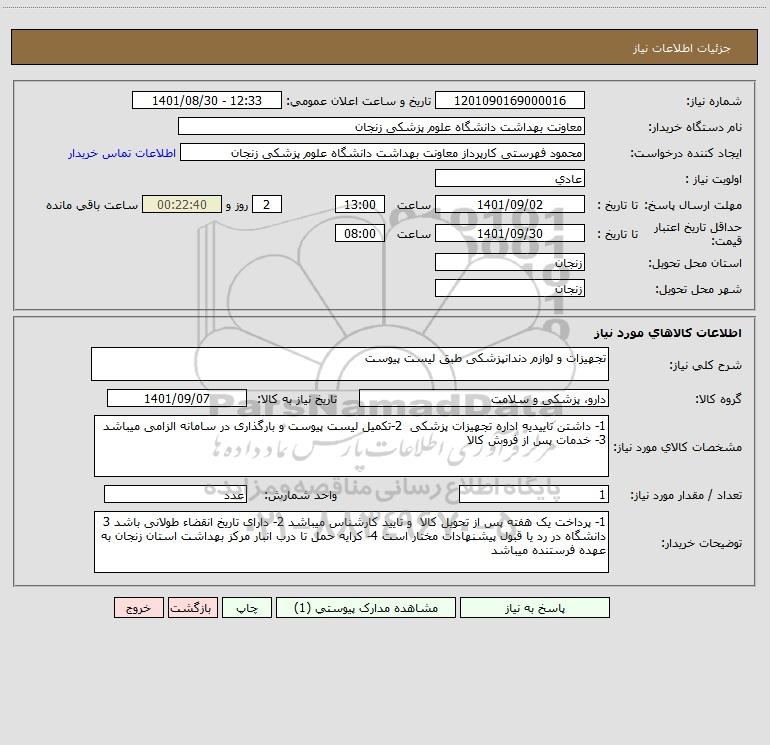Click the delivery province field زنجان
The image size is (770, 745).
pos(510,262)
